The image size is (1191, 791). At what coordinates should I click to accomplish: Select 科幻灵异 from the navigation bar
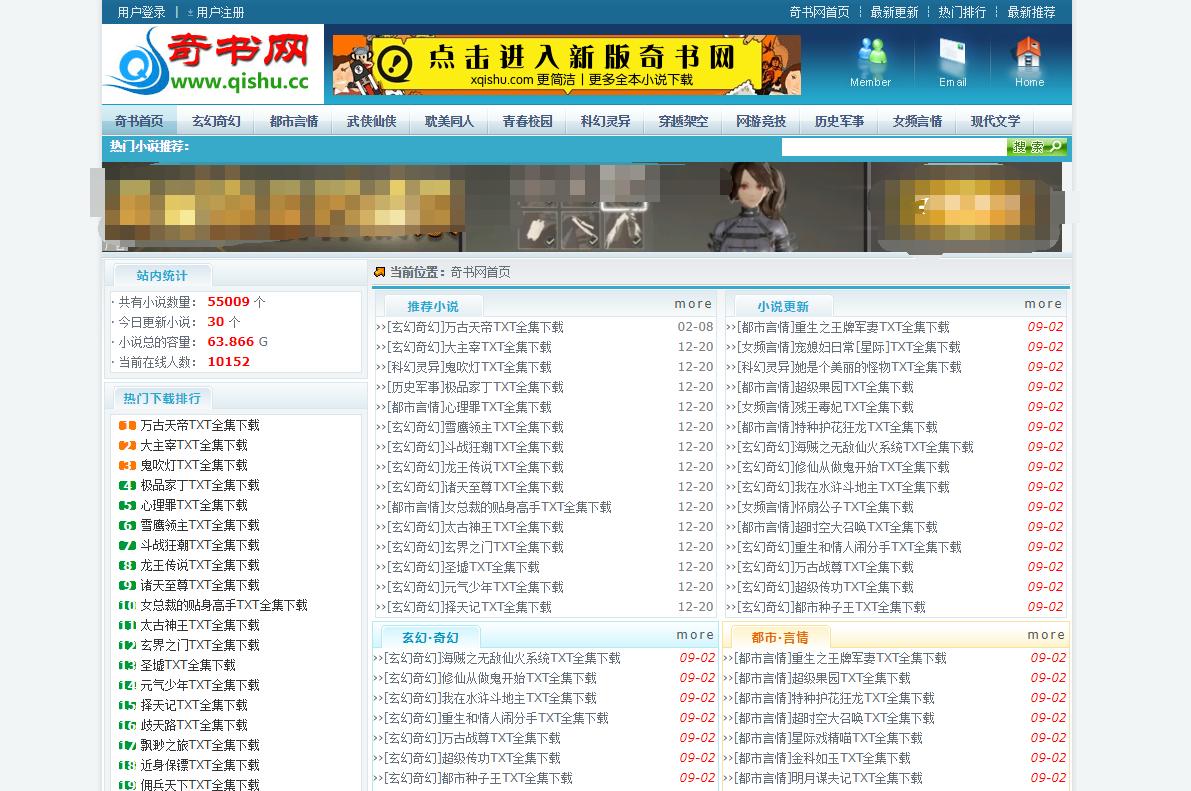point(603,120)
